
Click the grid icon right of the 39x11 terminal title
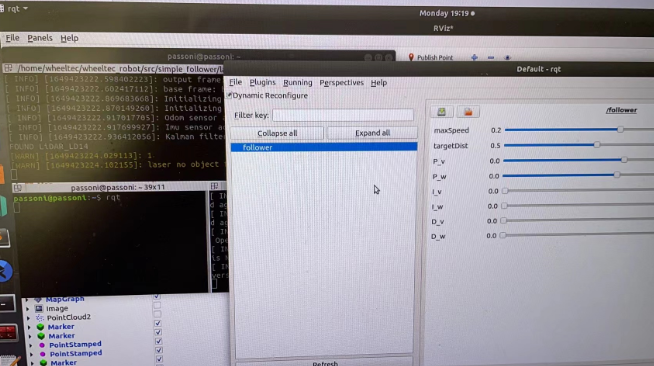click(214, 186)
